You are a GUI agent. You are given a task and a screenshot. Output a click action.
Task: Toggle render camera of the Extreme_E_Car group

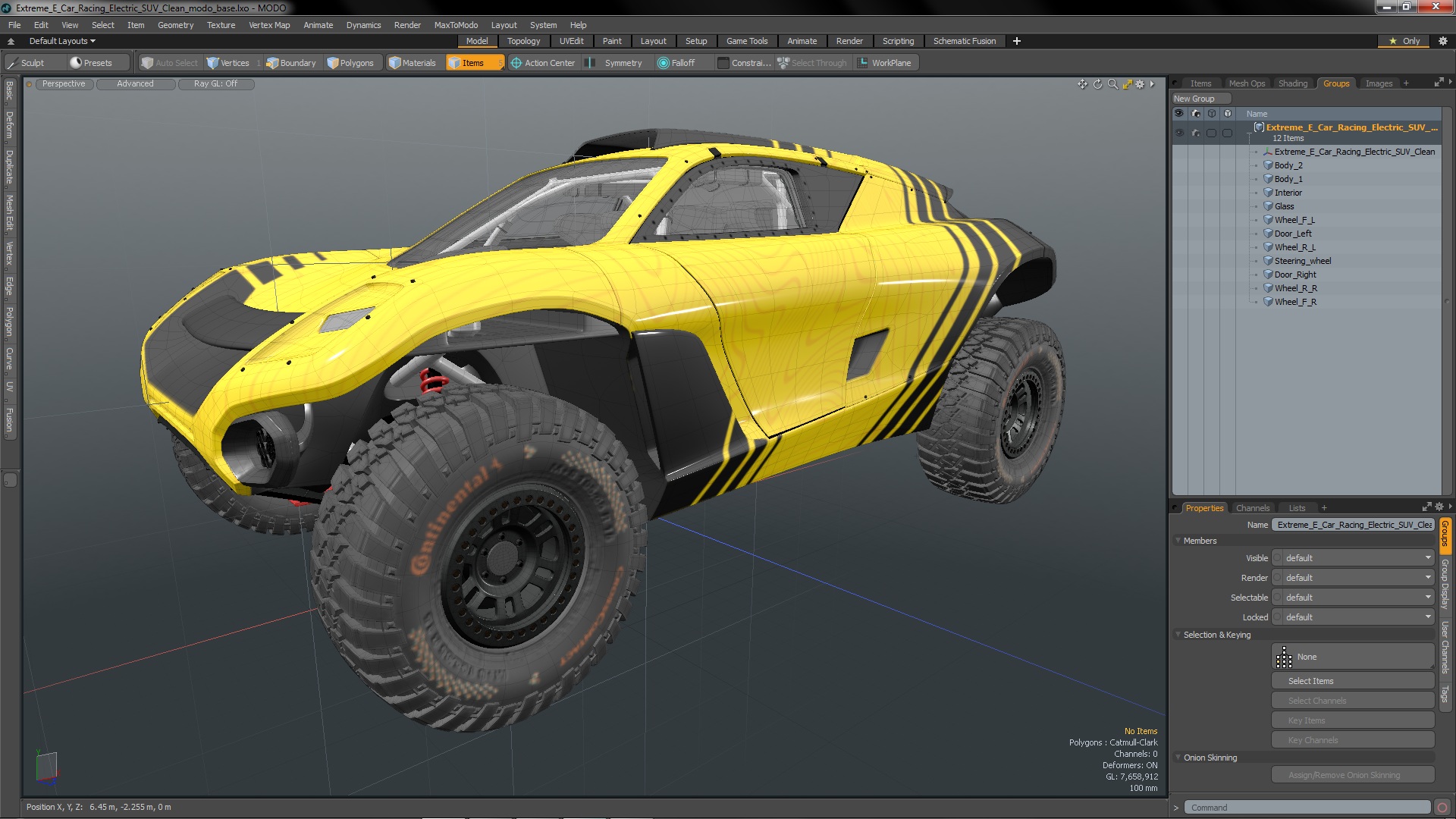pos(1196,133)
